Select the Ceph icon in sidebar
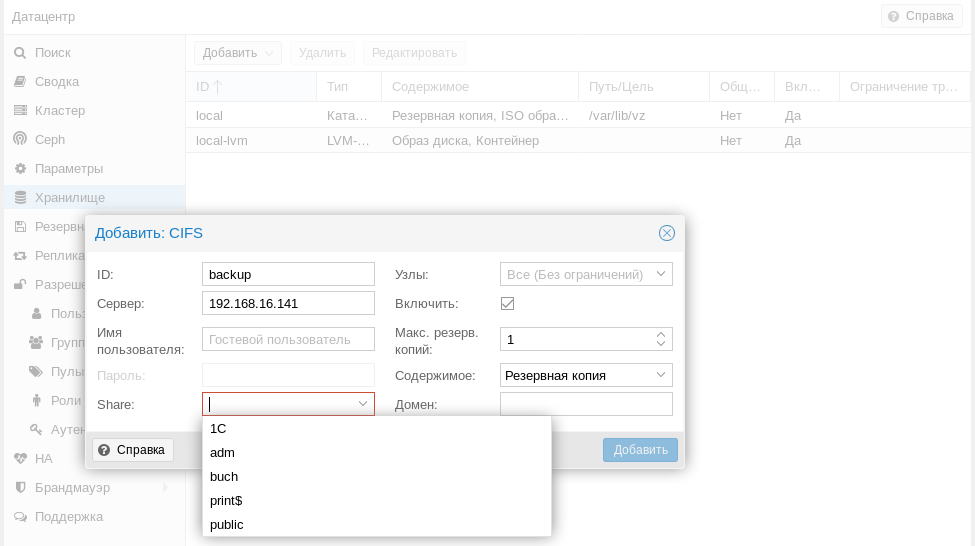975x546 pixels. [20, 139]
